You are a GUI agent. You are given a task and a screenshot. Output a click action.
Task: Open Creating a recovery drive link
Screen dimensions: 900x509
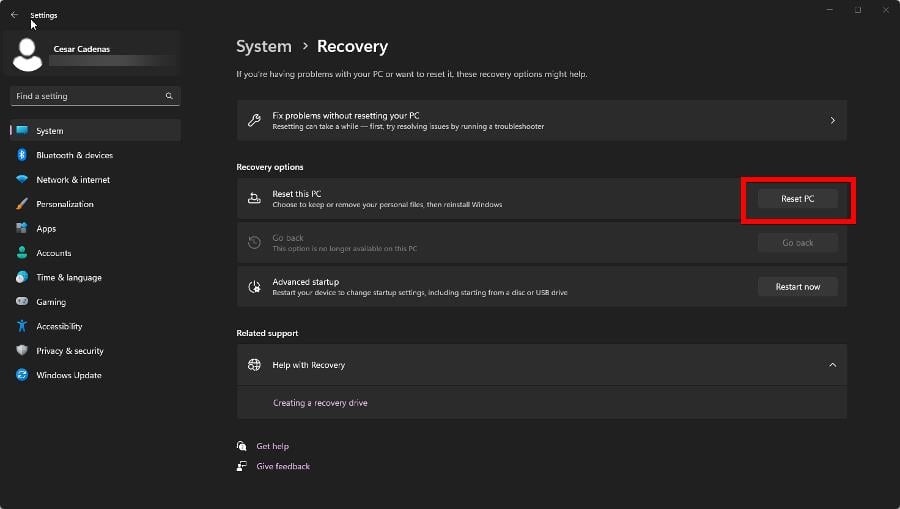(320, 403)
